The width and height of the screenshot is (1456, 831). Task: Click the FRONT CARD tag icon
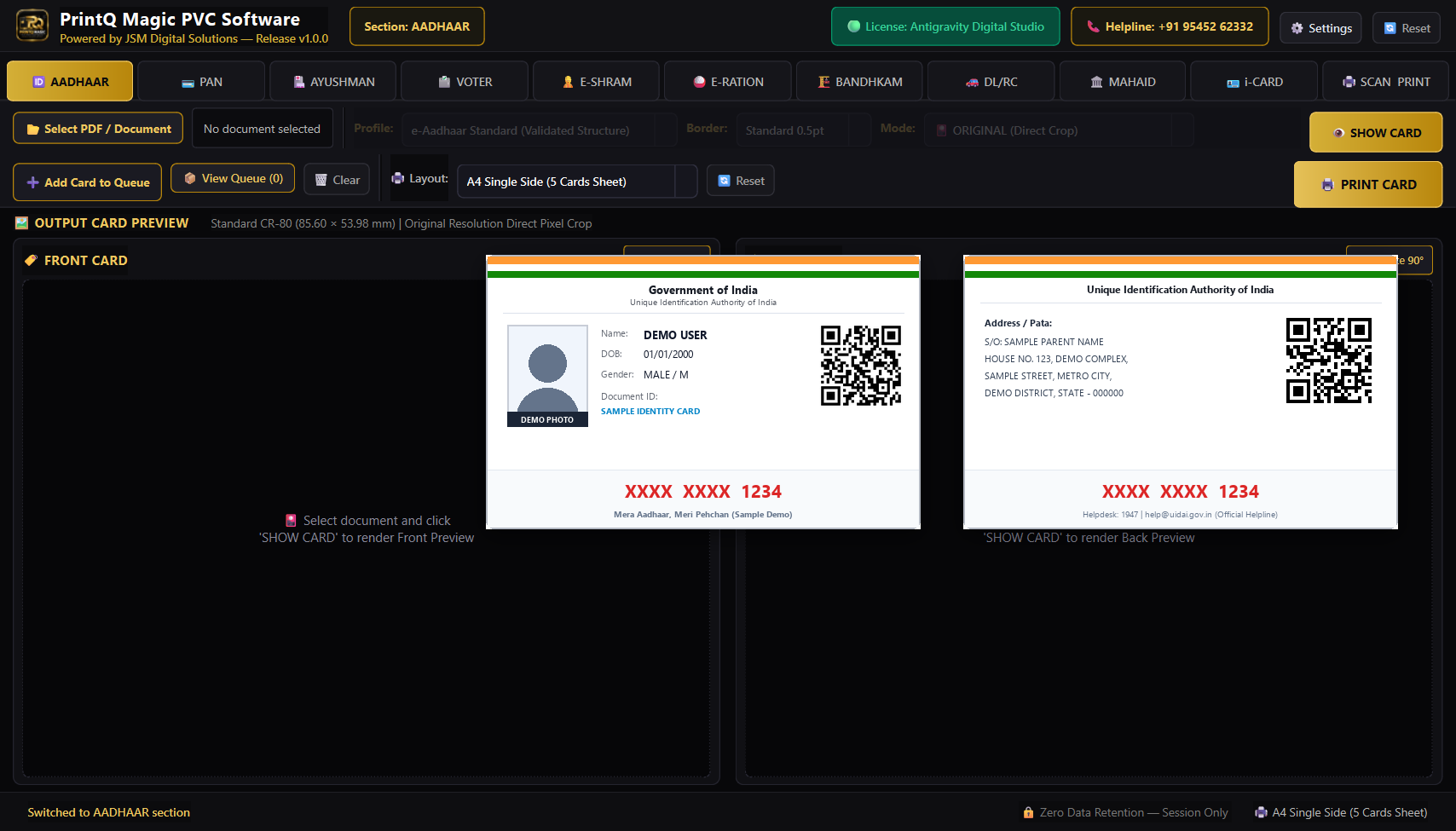(x=31, y=260)
